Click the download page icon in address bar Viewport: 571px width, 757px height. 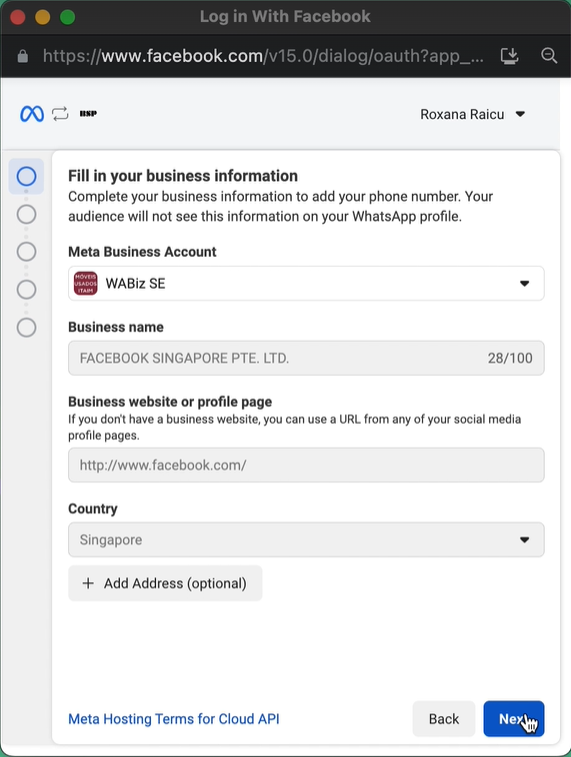509,56
